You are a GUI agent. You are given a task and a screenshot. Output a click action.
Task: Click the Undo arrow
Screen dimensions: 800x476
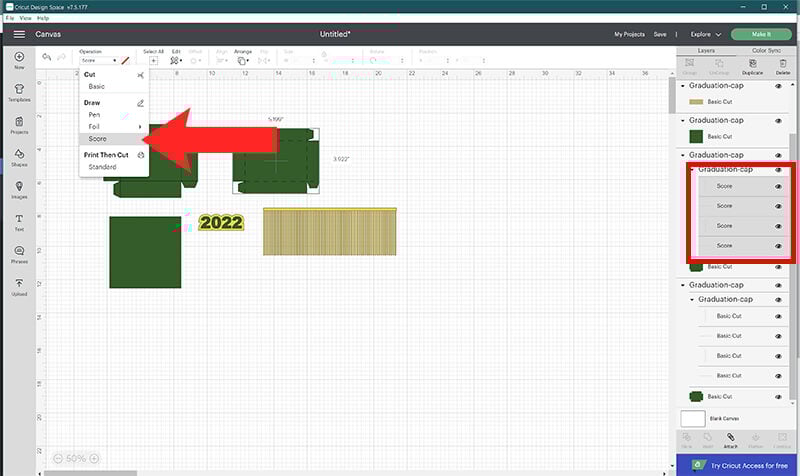(x=46, y=57)
